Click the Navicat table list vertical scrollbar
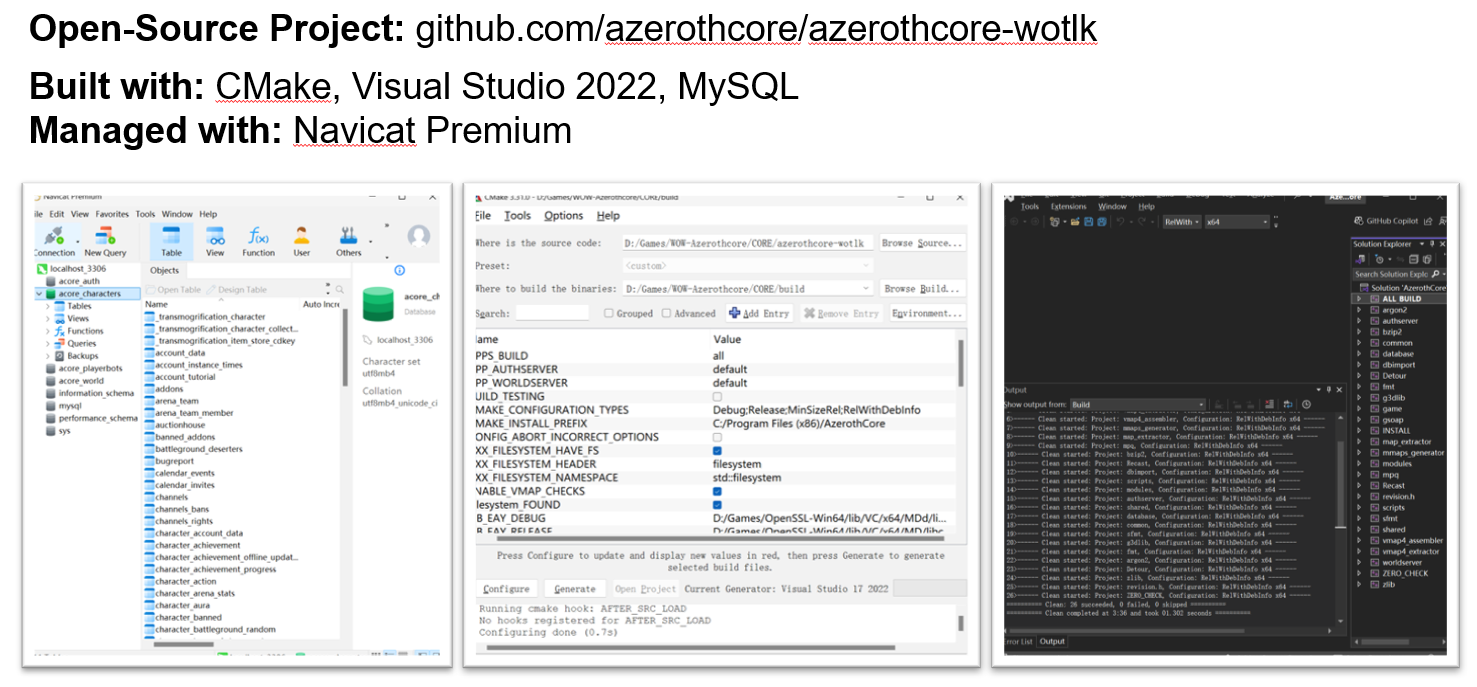This screenshot has height=687, width=1477. click(345, 347)
